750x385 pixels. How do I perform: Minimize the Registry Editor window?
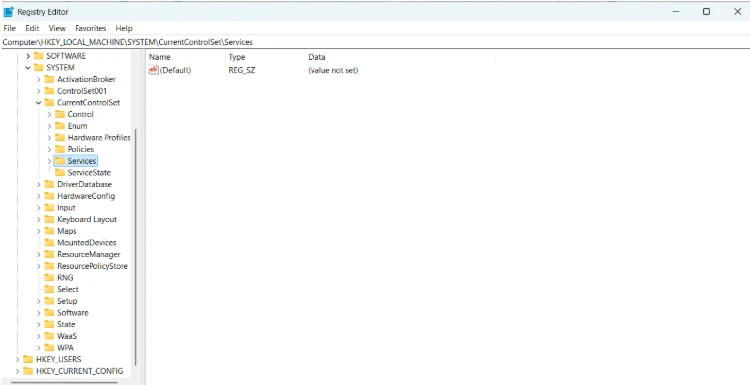[676, 12]
